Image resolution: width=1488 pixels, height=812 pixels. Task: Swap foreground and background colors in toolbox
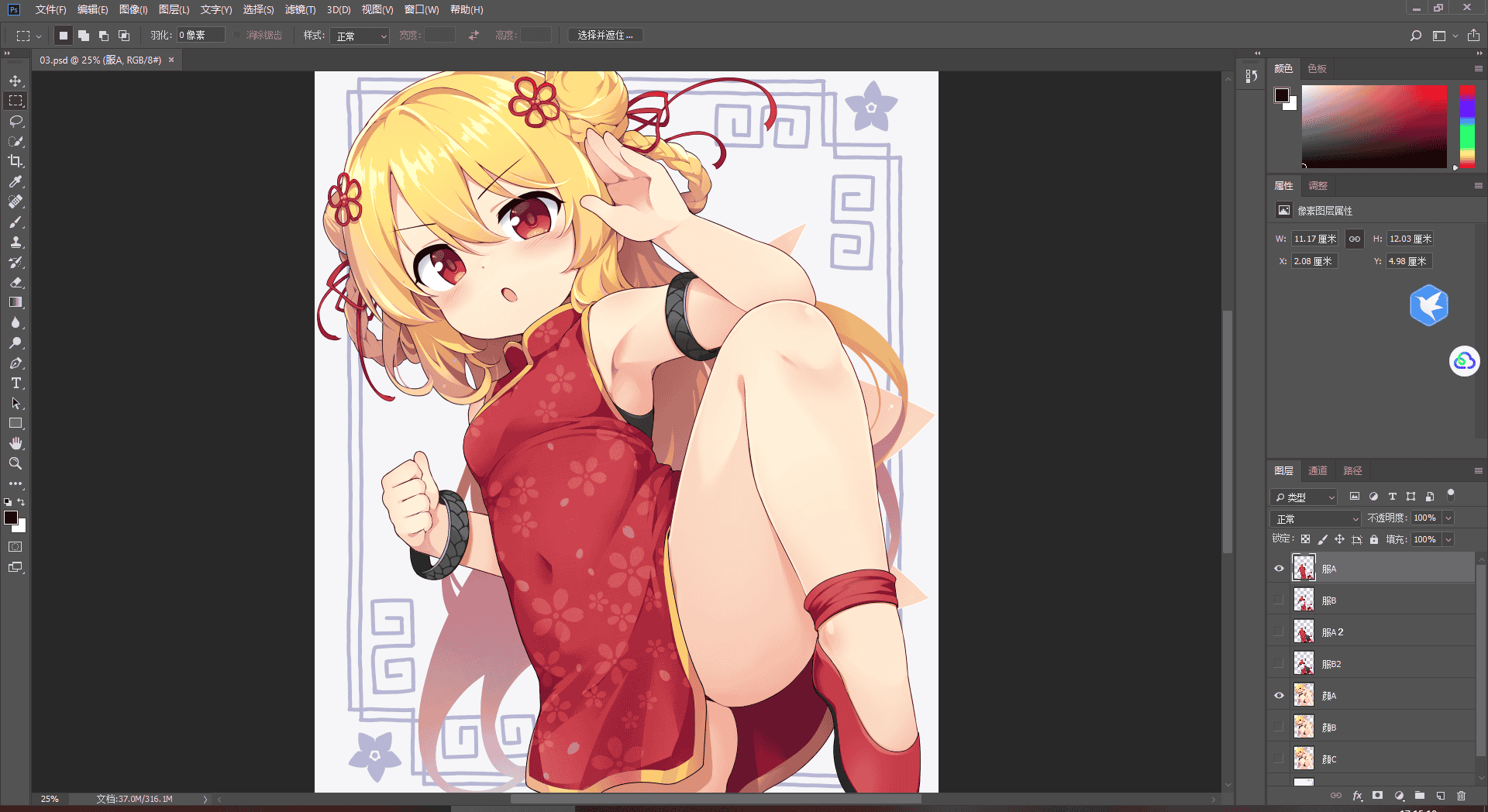[x=21, y=502]
